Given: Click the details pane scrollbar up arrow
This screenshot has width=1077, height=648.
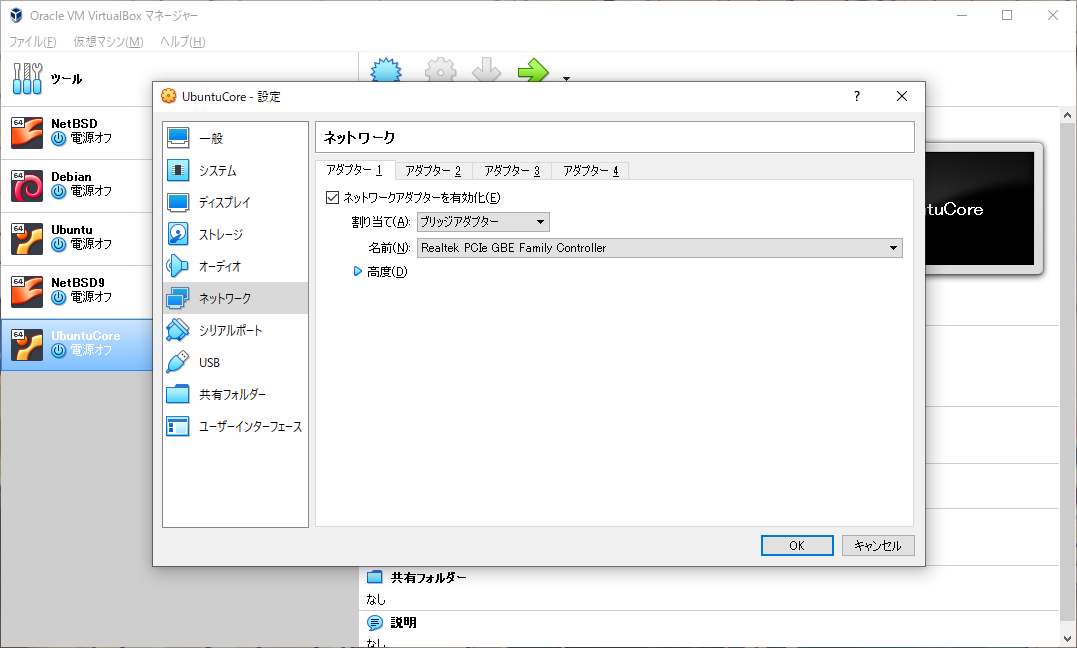Looking at the screenshot, I should tap(1067, 115).
